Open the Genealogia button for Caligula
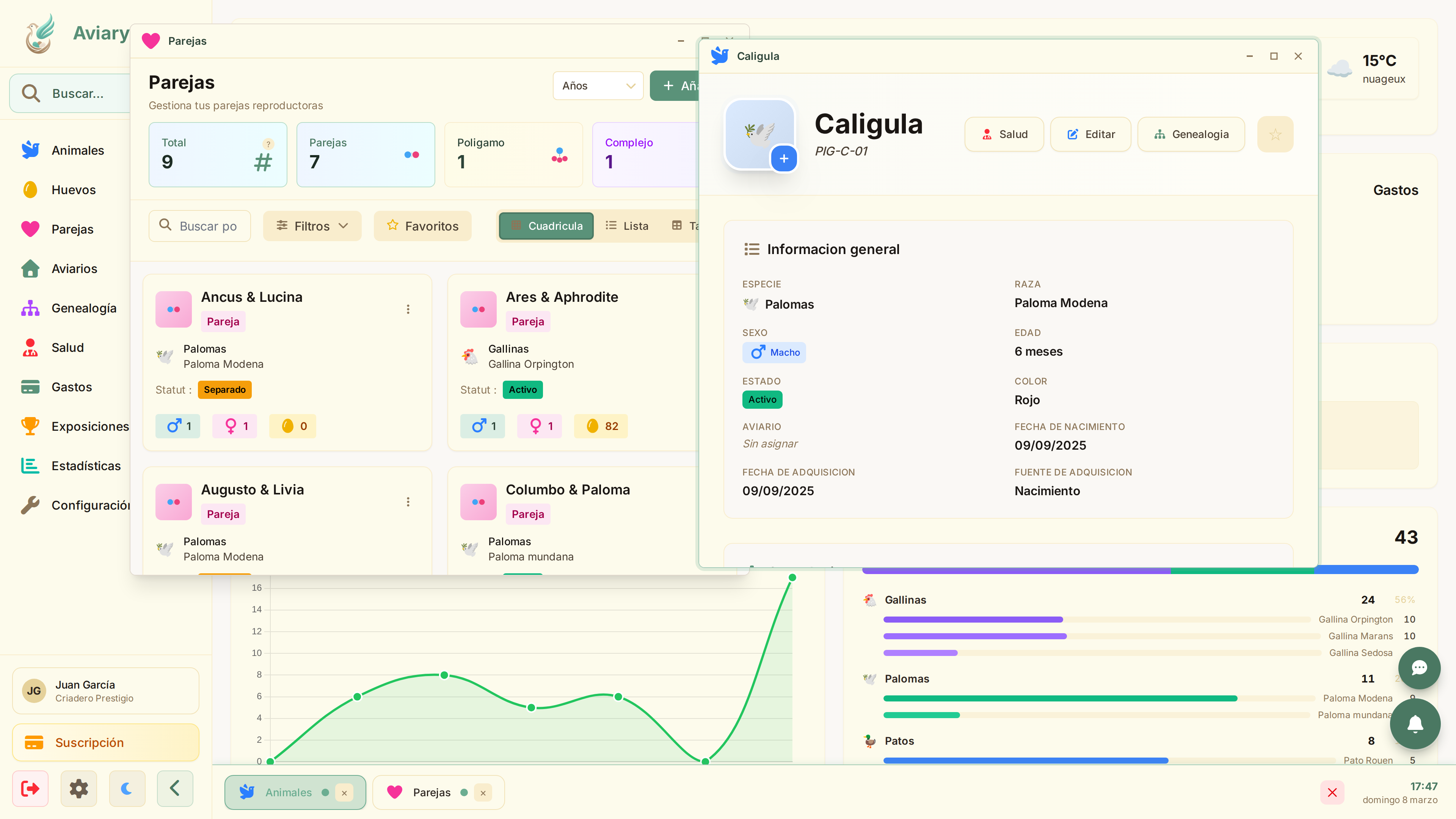Viewport: 1456px width, 819px height. 1191,135
